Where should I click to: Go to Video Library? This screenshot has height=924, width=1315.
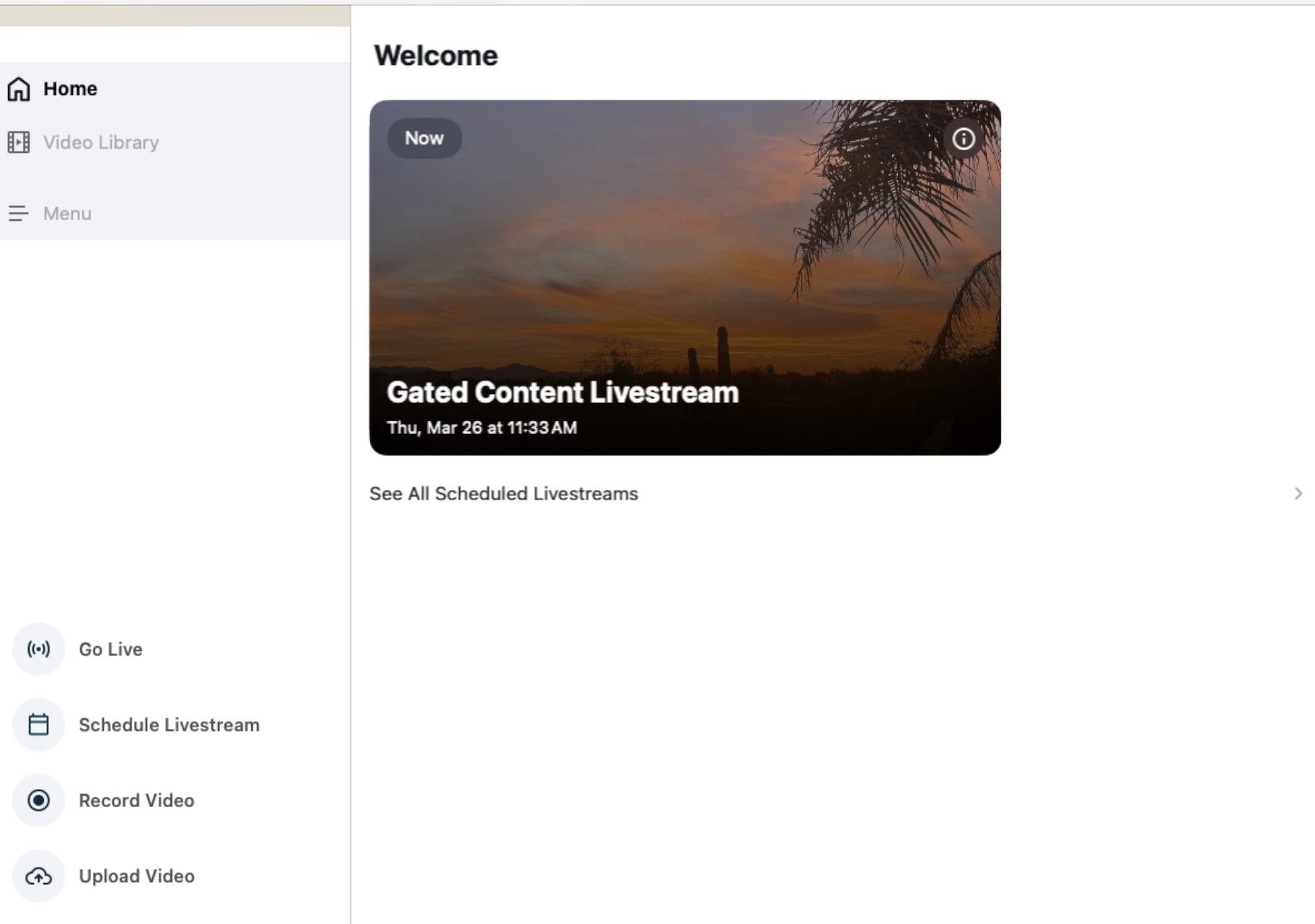[175, 142]
